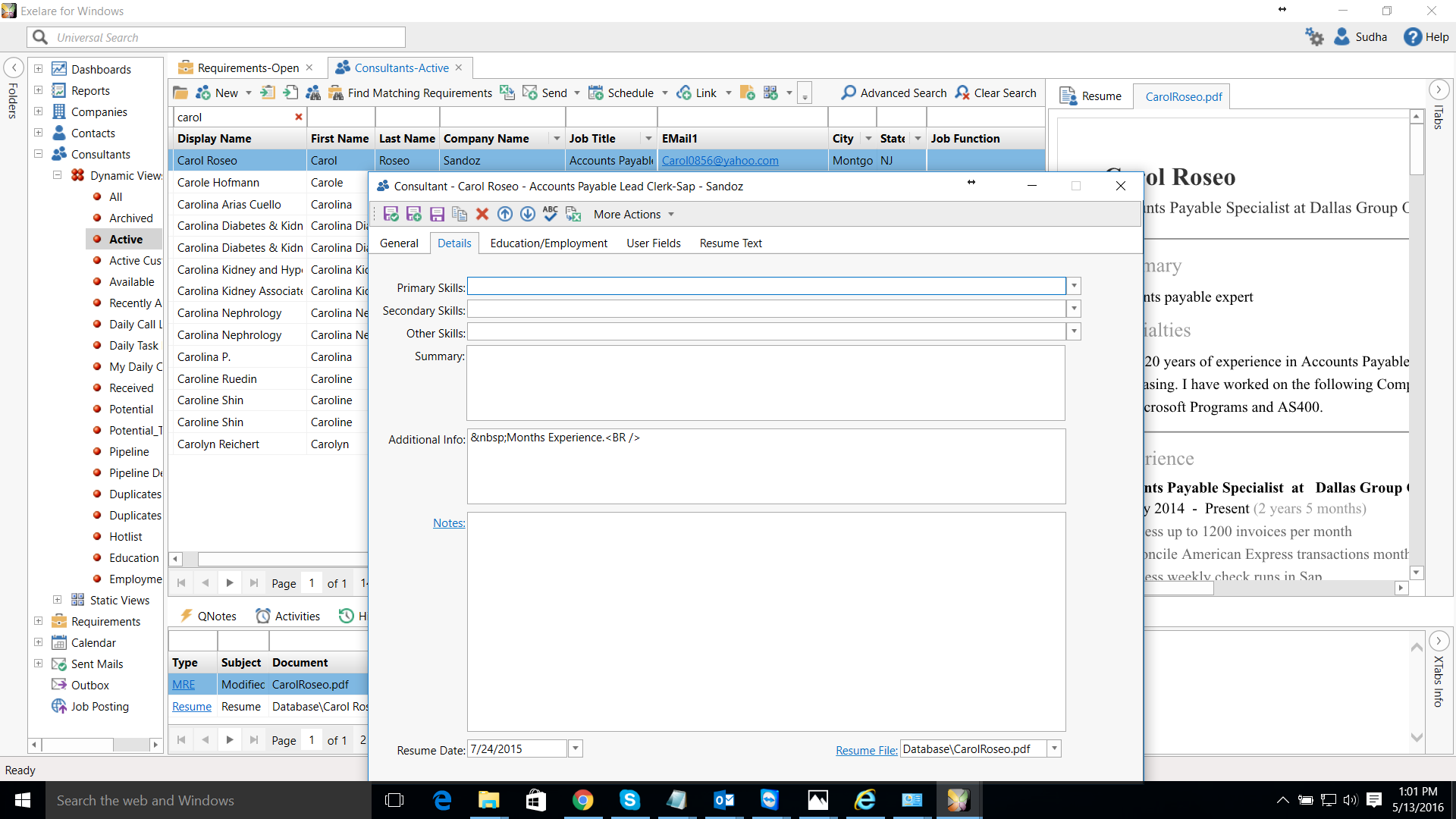Go to next record with down arrow icon
1456x819 pixels.
pyautogui.click(x=528, y=215)
